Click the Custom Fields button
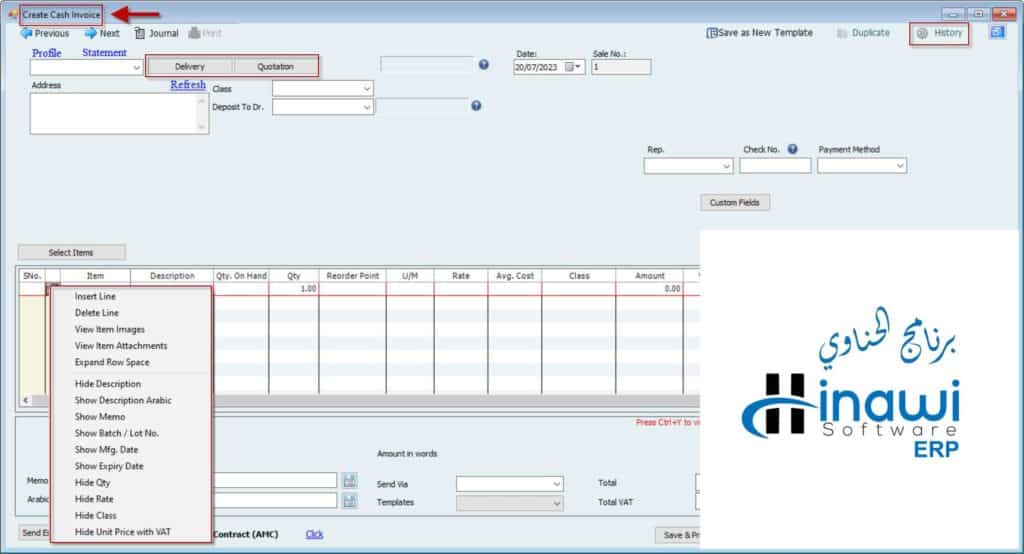Image resolution: width=1024 pixels, height=554 pixels. tap(734, 203)
